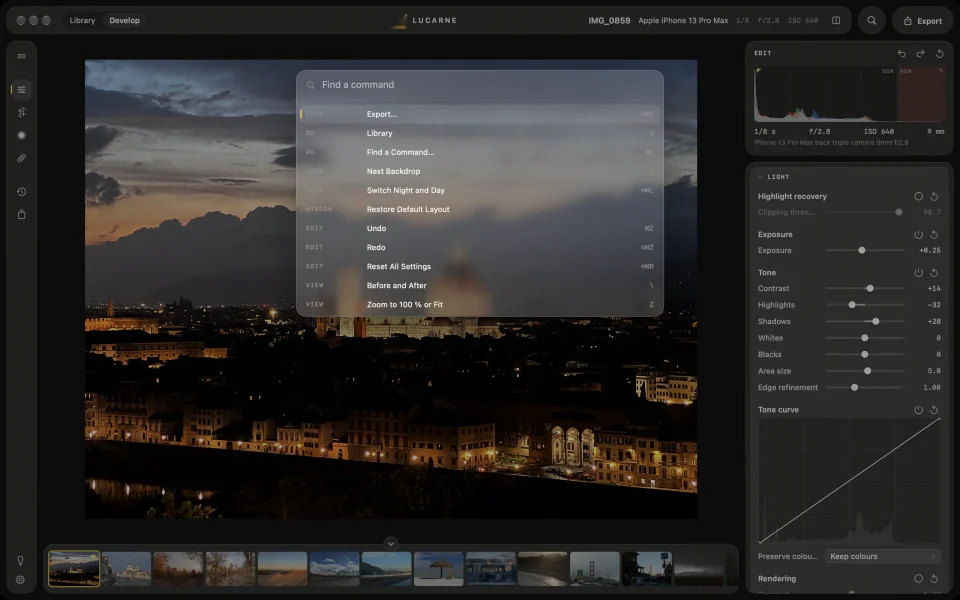Reset the Rendering section

(934, 579)
